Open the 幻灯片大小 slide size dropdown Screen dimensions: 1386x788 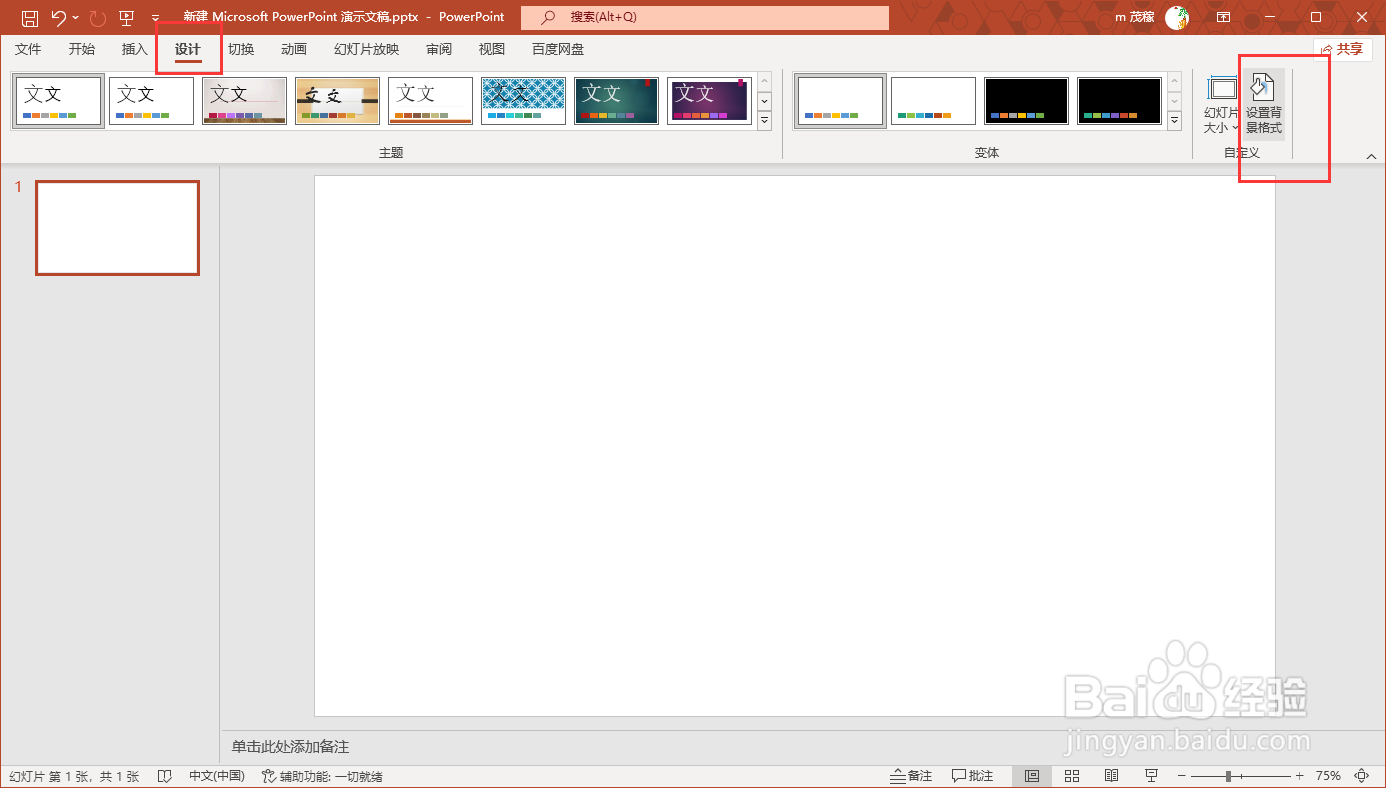click(1221, 105)
